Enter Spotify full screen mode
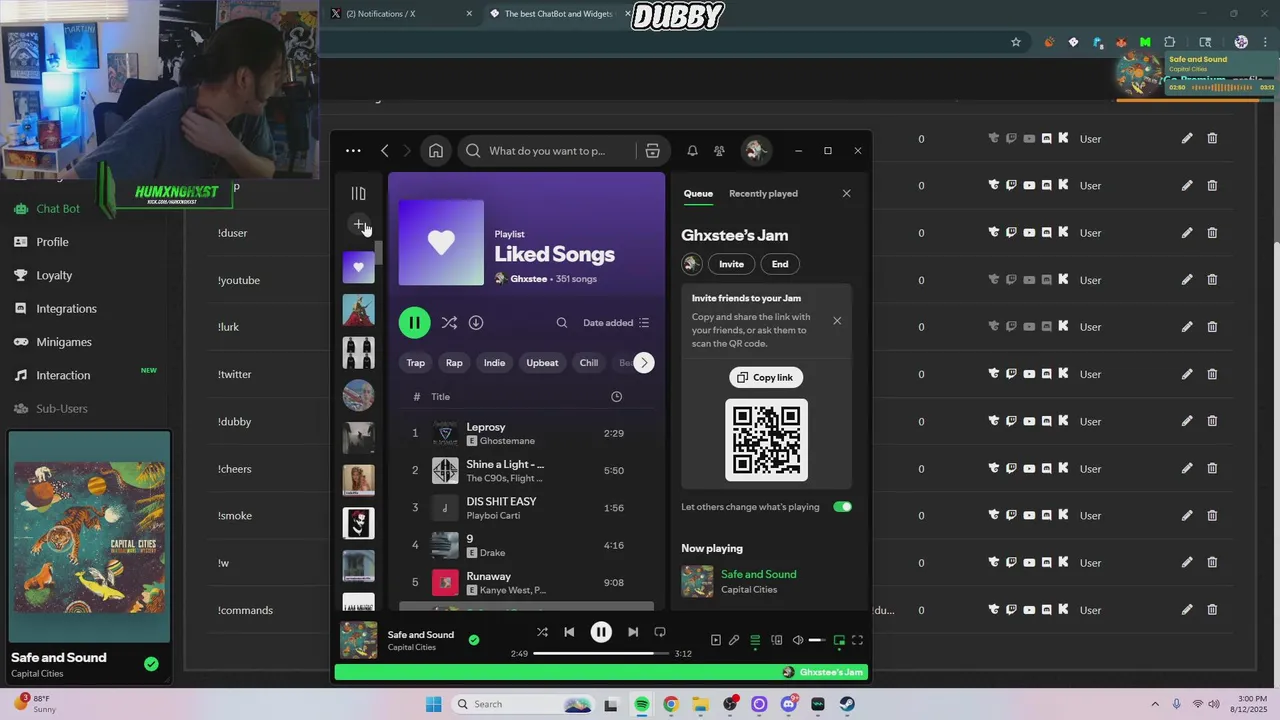1280x720 pixels. point(857,640)
